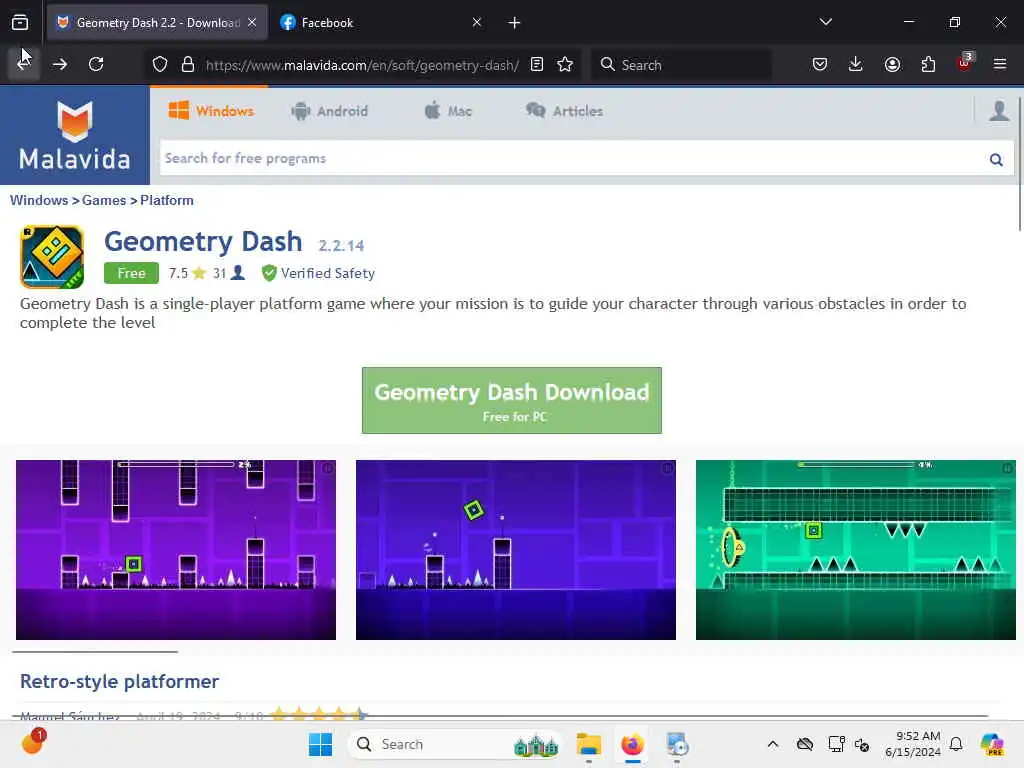1024x768 pixels.
Task: Click the browser Search box
Action: (681, 65)
